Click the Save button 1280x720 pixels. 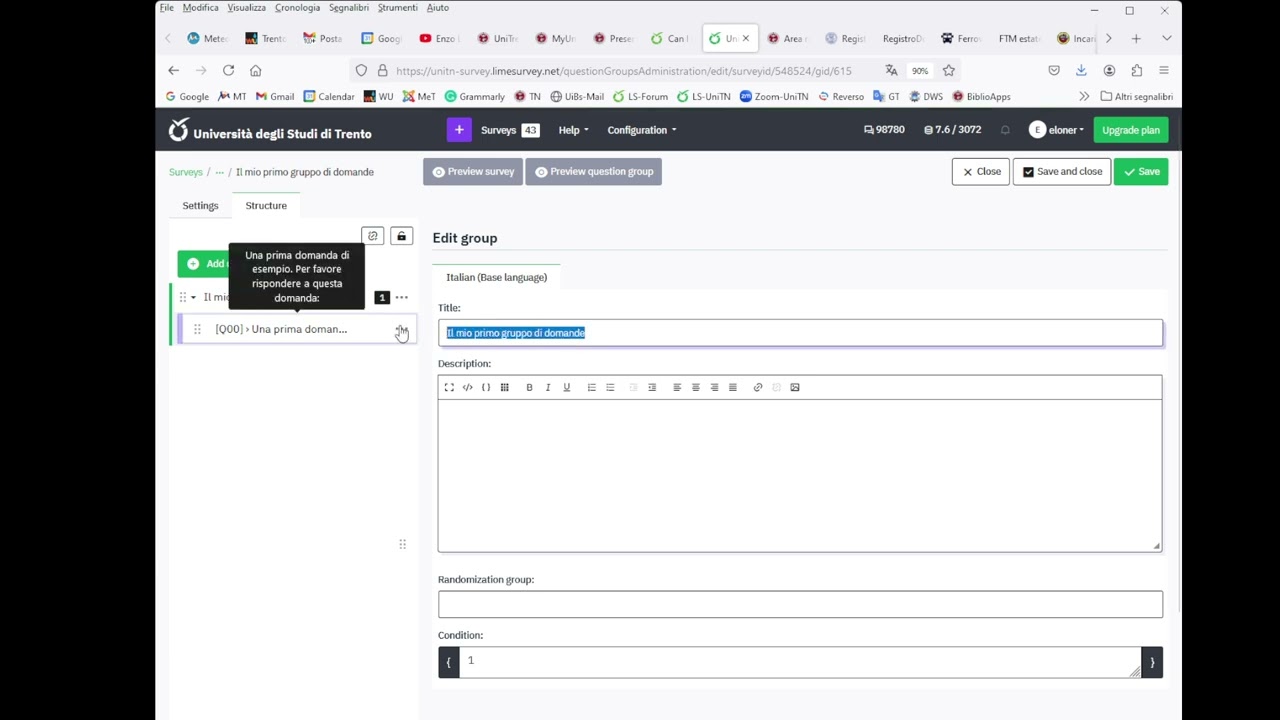coord(1141,172)
